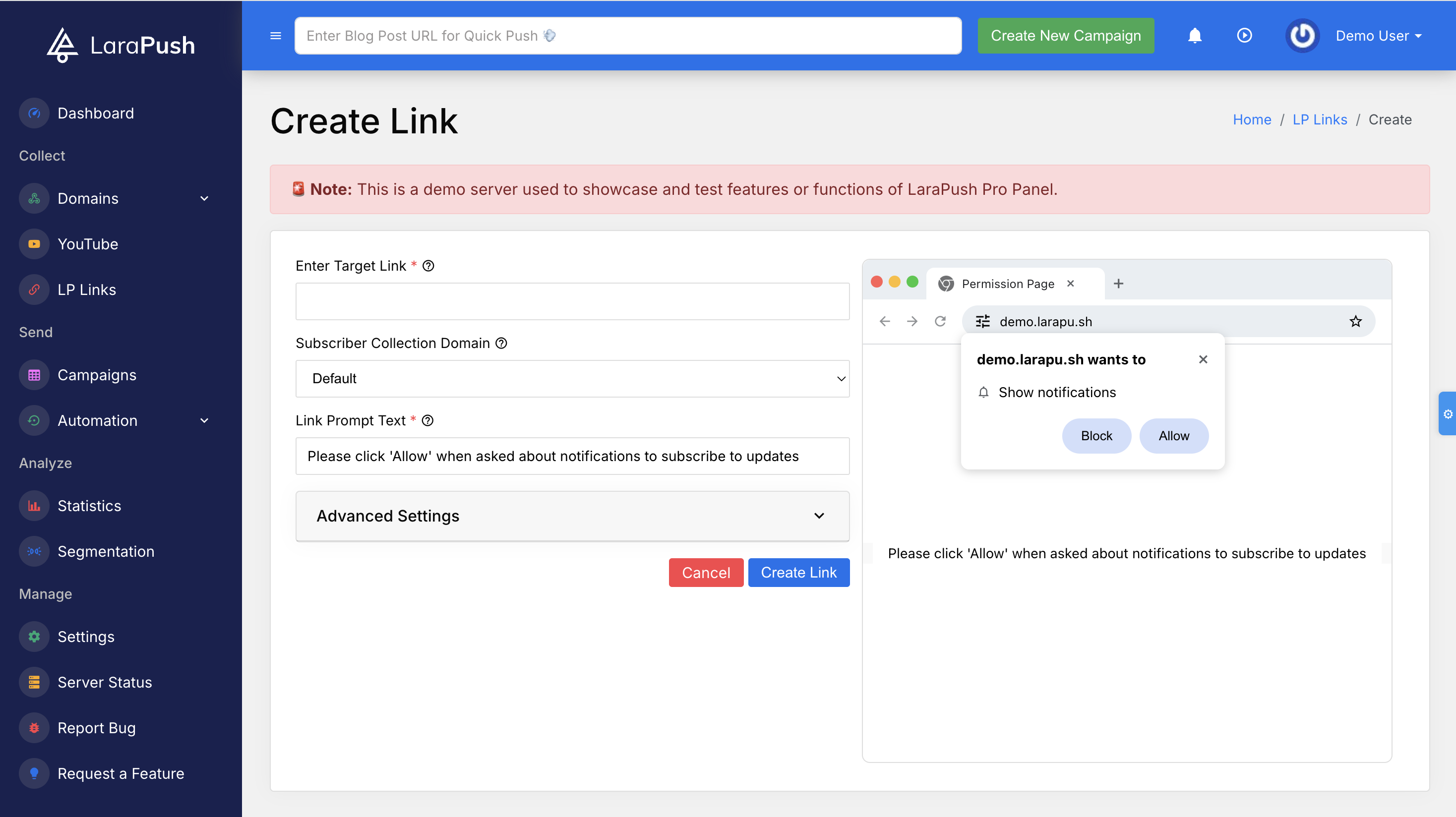Click the Settings gear sidebar icon
This screenshot has width=1456, height=817.
(34, 637)
